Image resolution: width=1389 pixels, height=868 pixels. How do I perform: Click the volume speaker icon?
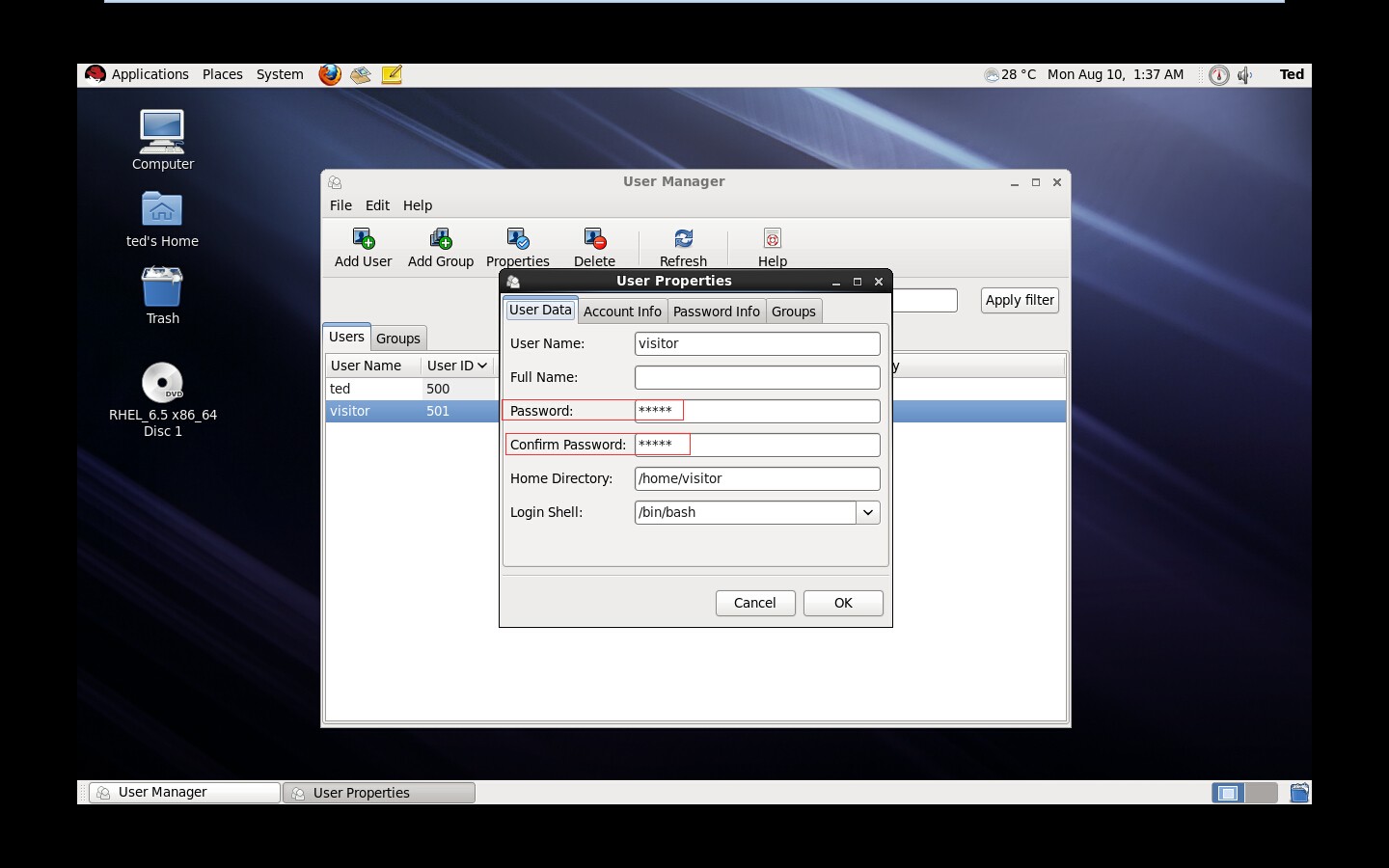coord(1245,74)
